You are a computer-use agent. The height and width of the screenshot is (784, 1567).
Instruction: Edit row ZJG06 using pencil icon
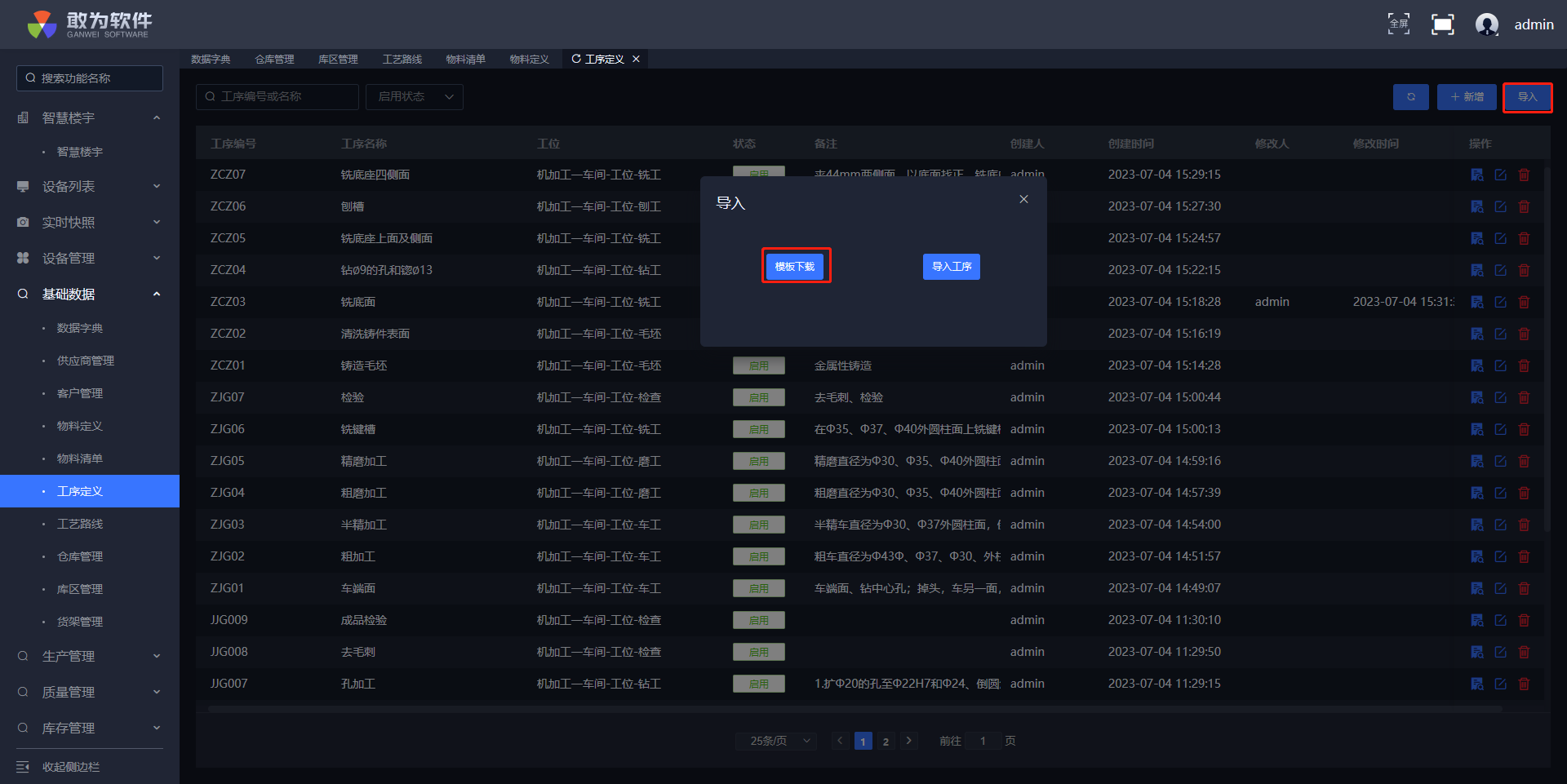tap(1500, 429)
